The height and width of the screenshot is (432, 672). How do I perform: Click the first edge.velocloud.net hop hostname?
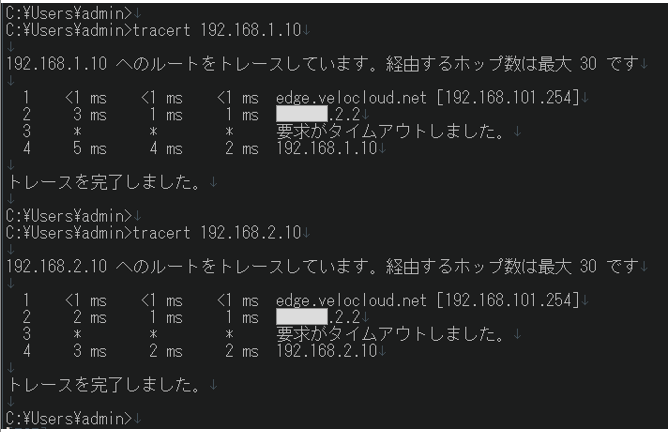[x=351, y=98]
